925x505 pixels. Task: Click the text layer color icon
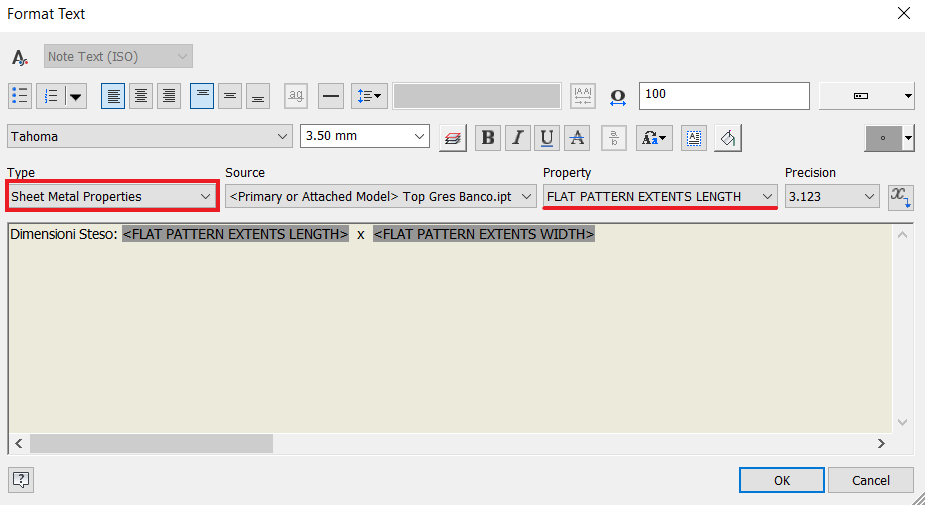[453, 138]
